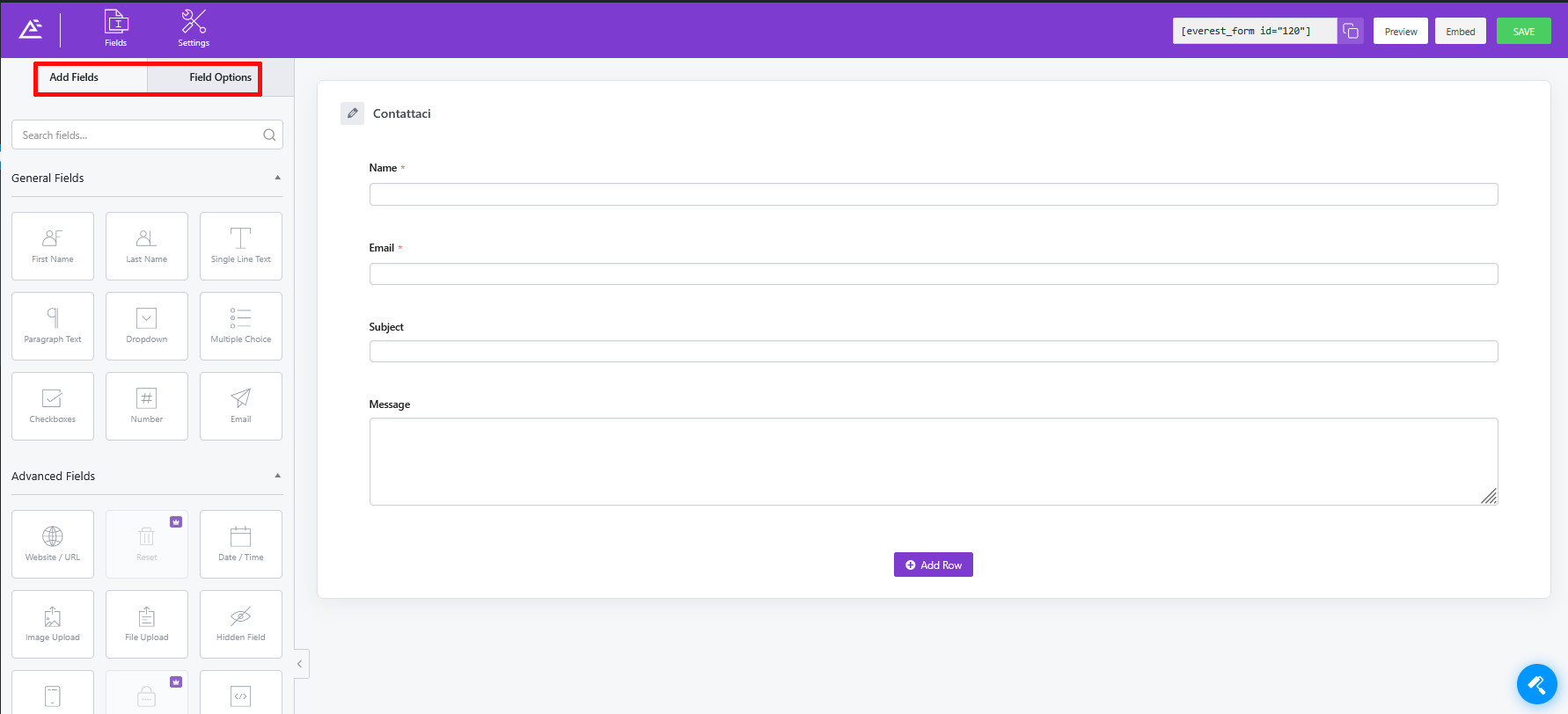The width and height of the screenshot is (1568, 714).
Task: Click the Name input field
Action: pyautogui.click(x=934, y=194)
